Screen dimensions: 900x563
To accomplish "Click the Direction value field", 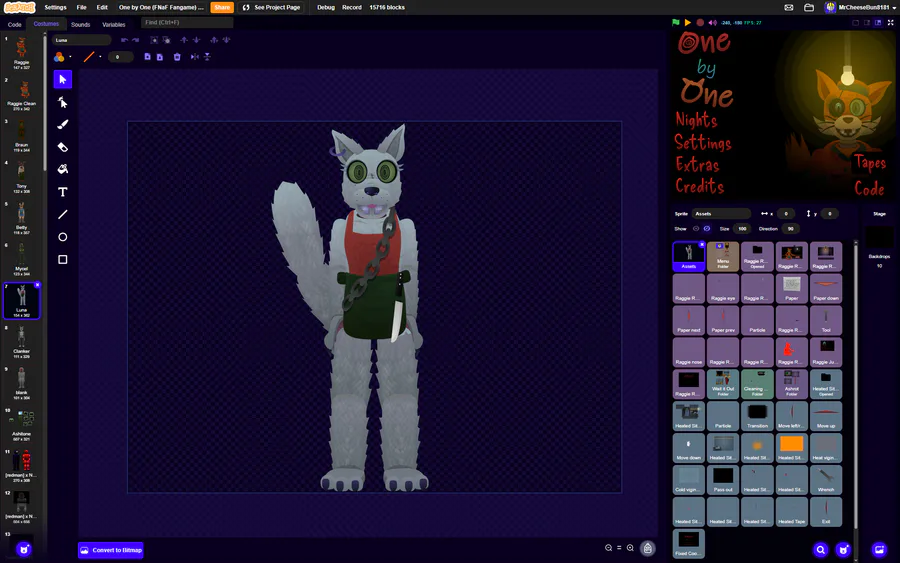I will 790,228.
